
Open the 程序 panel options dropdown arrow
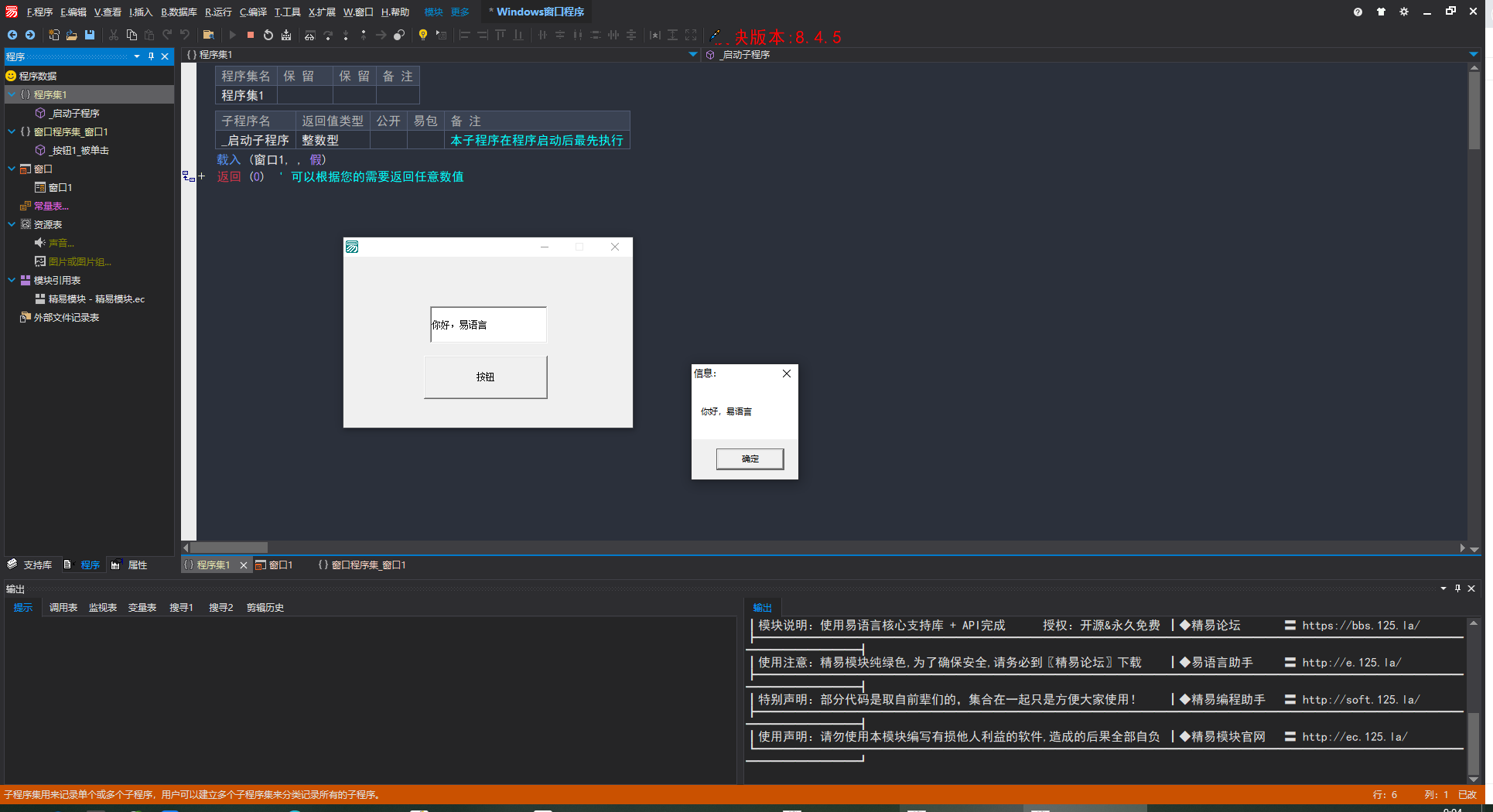pyautogui.click(x=137, y=56)
